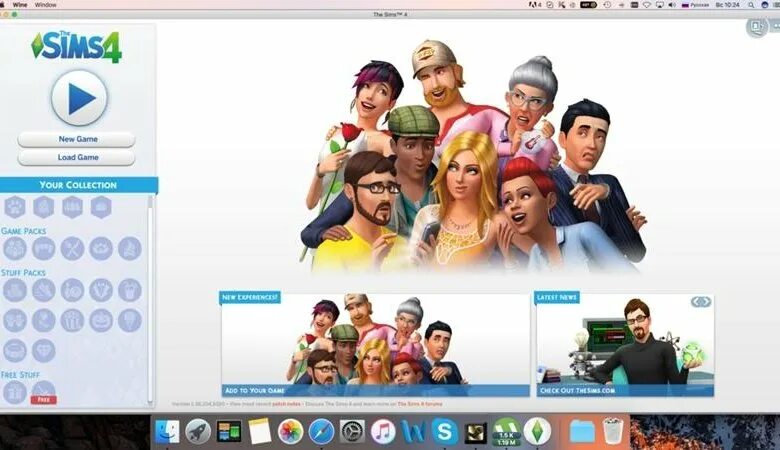Screen dimensions: 780x450
Task: Select the third Stuff Packs icon in the top row
Action: click(x=73, y=290)
